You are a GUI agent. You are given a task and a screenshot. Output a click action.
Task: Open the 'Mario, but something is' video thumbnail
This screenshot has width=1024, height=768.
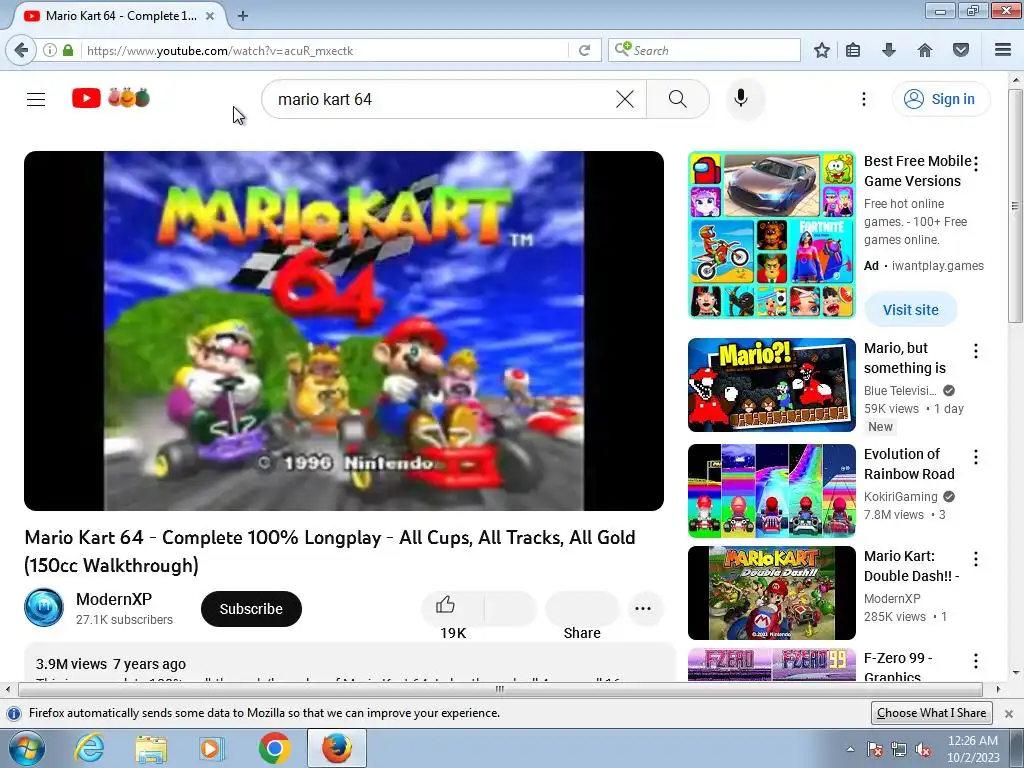point(771,385)
